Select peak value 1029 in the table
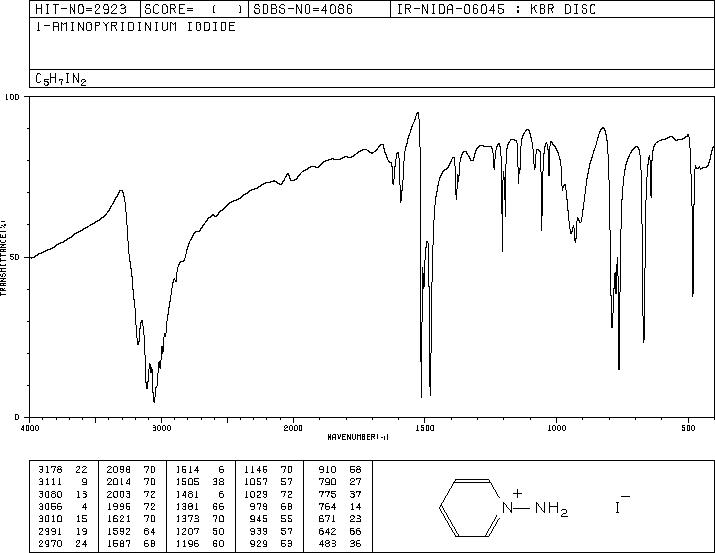Screen dimensions: 715x553 256,494
